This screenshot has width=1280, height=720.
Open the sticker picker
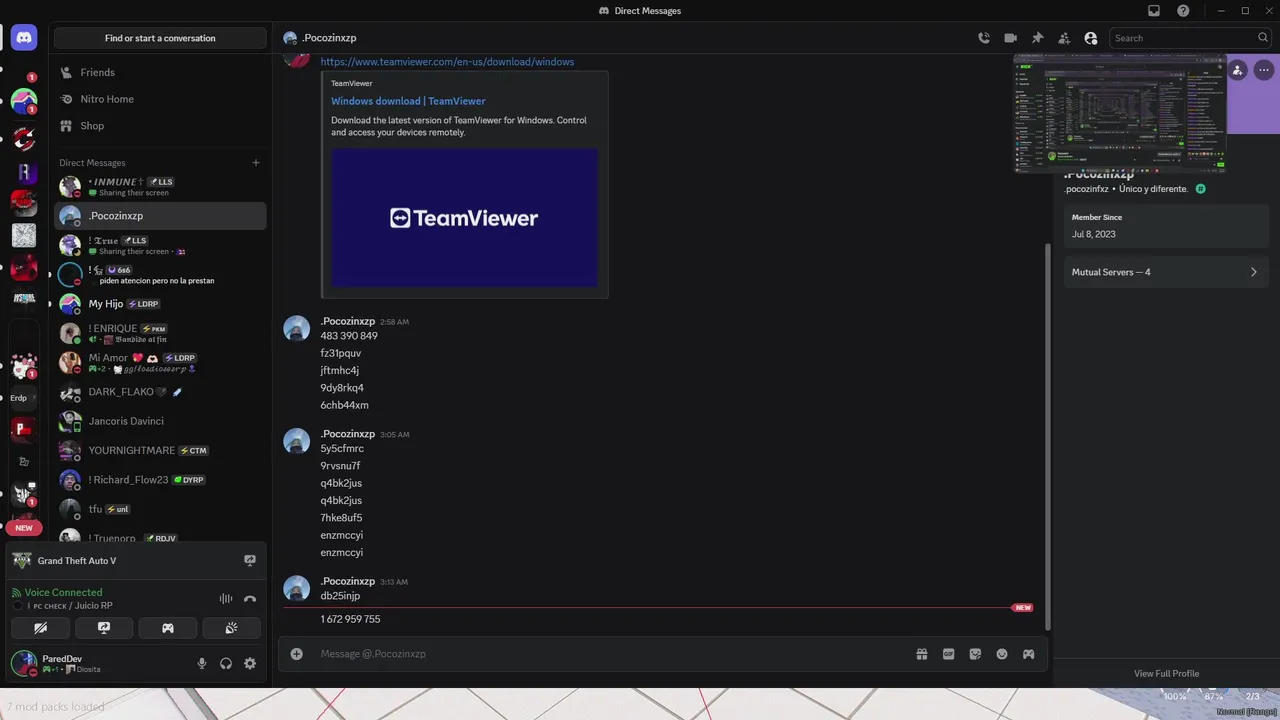975,654
